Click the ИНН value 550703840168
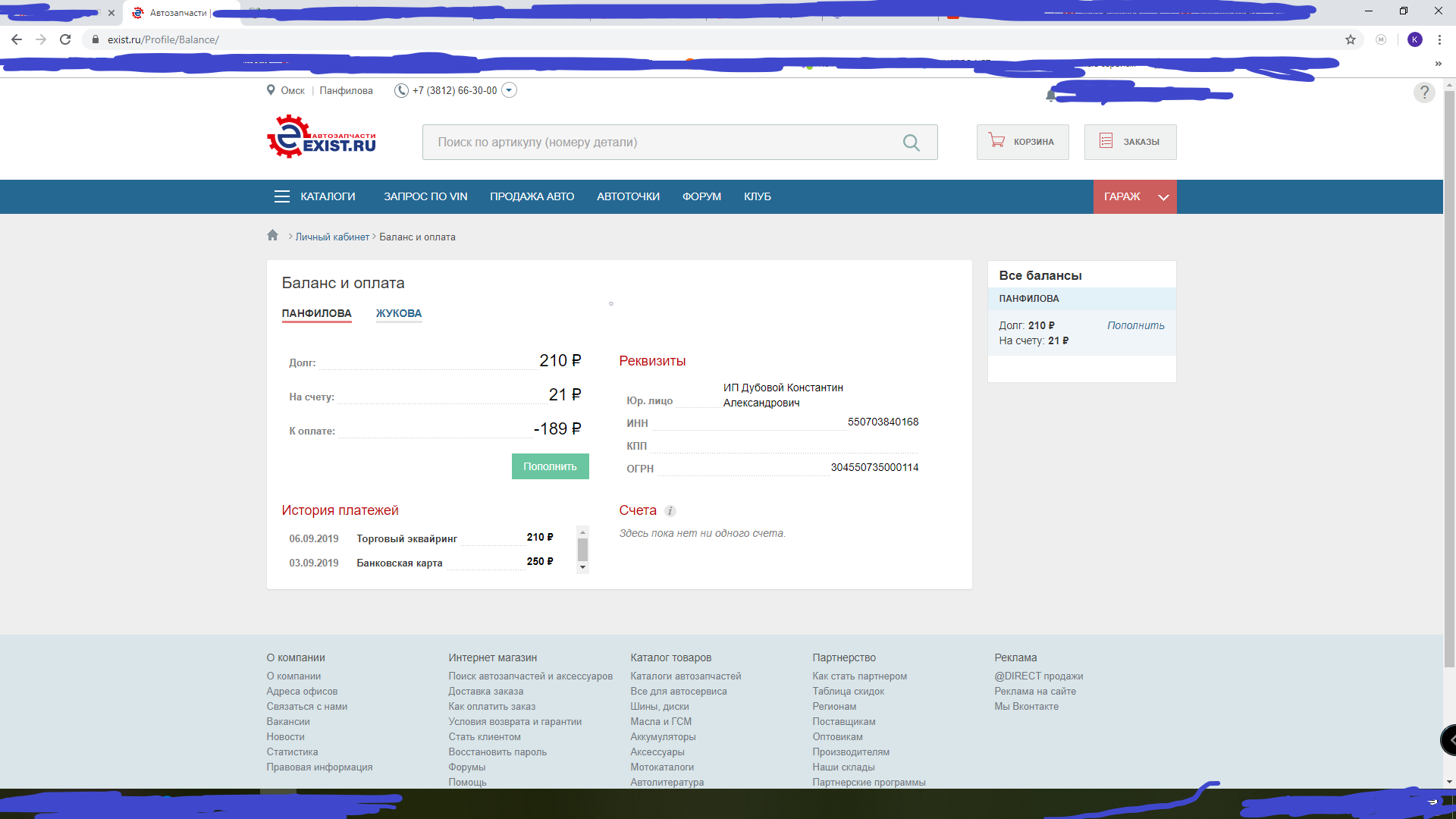 883,422
